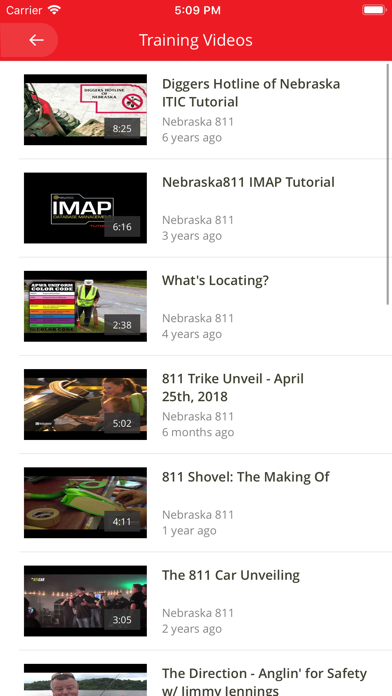This screenshot has height=696, width=392.
Task: Select '811 Shovel: The Making Of' title
Action: pos(245,477)
